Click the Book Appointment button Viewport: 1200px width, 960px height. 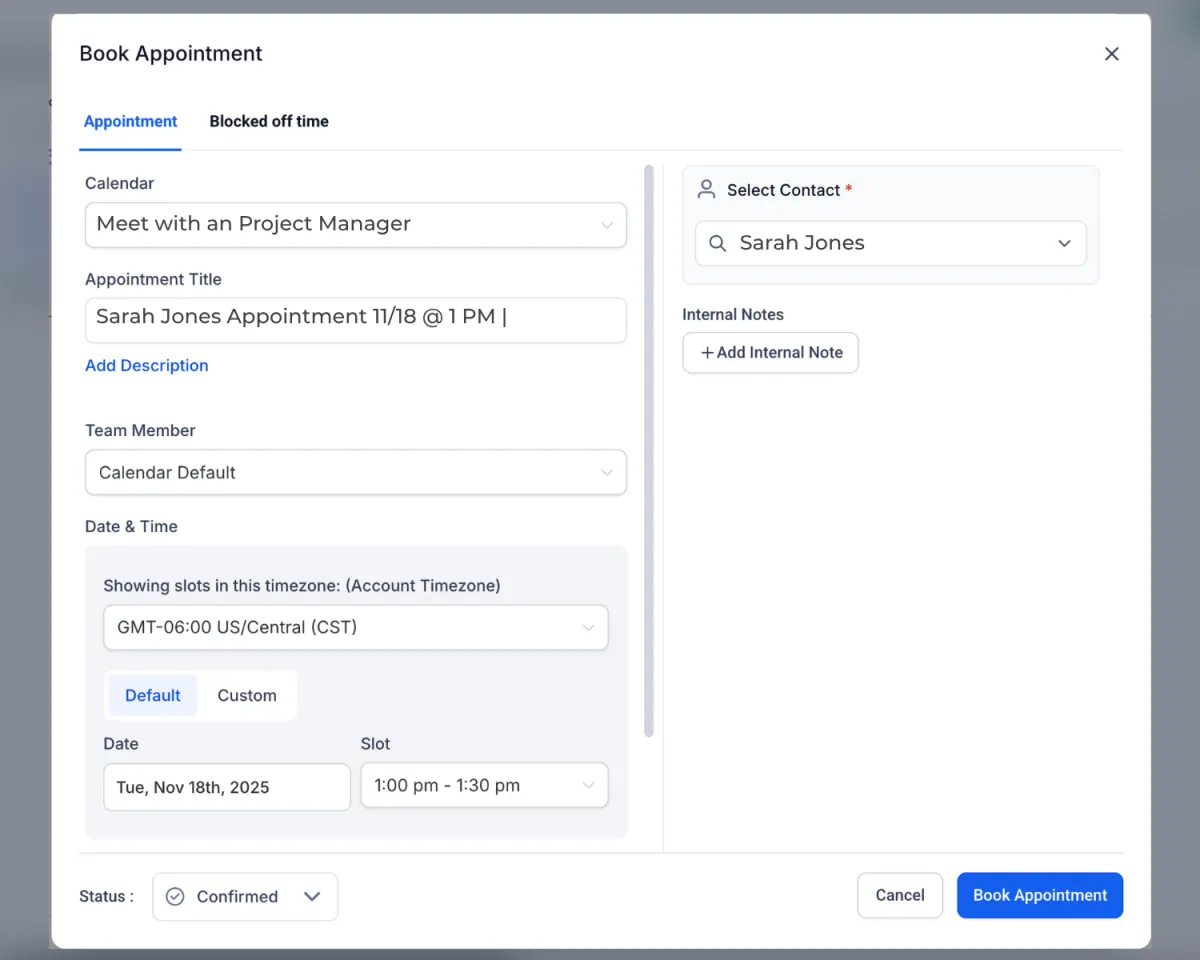pos(1039,895)
